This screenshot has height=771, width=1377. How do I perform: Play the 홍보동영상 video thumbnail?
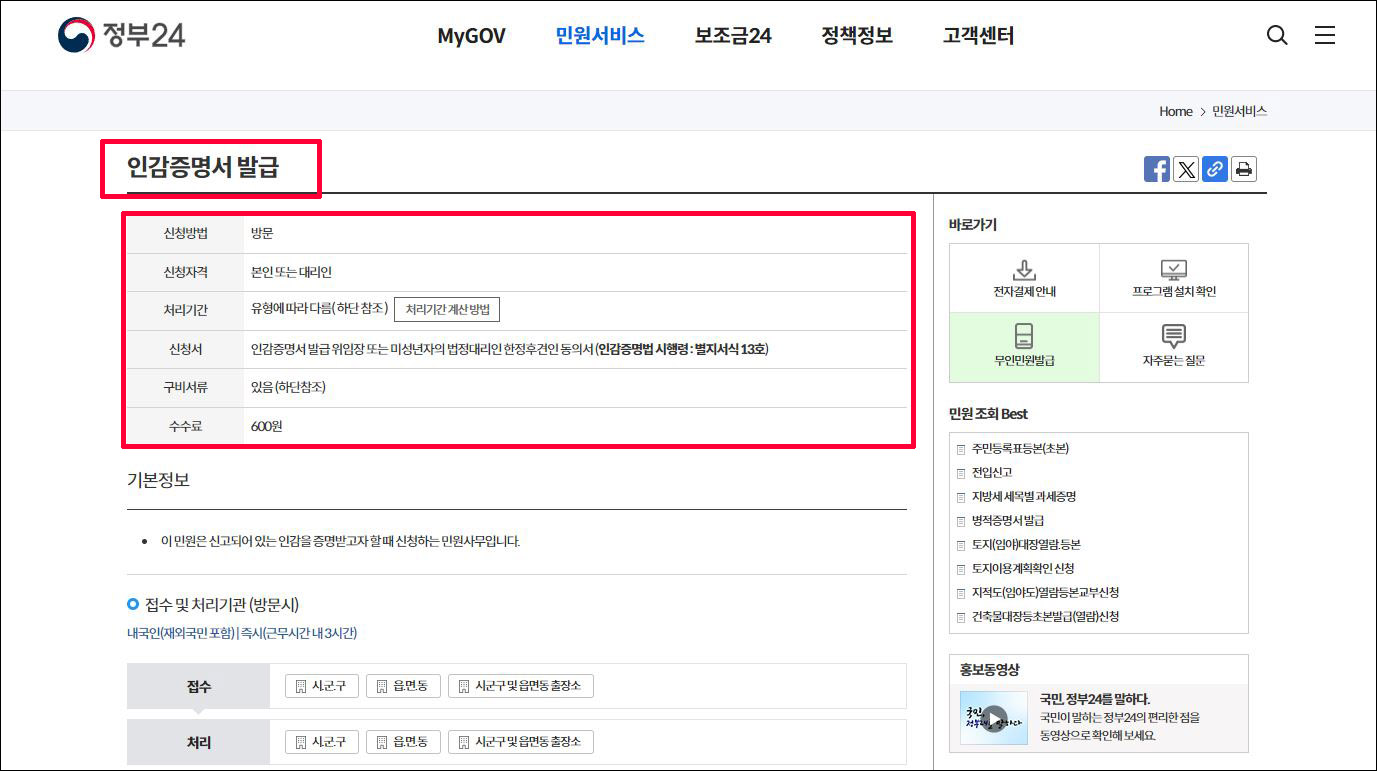click(x=993, y=718)
